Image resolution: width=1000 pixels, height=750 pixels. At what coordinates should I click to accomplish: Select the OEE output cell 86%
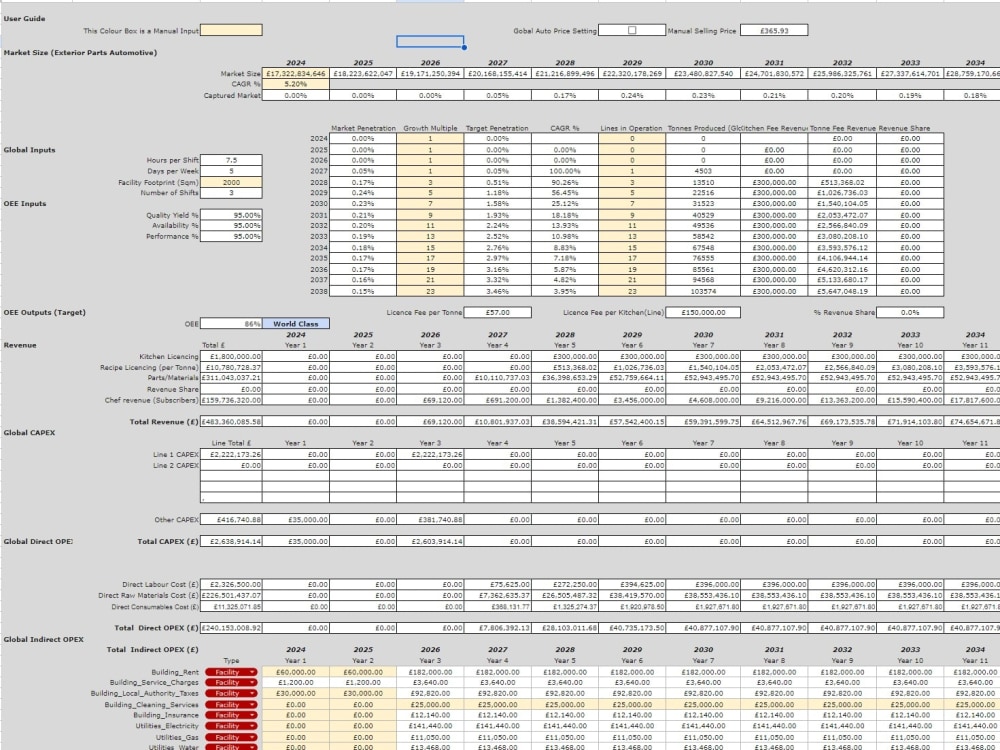click(231, 324)
